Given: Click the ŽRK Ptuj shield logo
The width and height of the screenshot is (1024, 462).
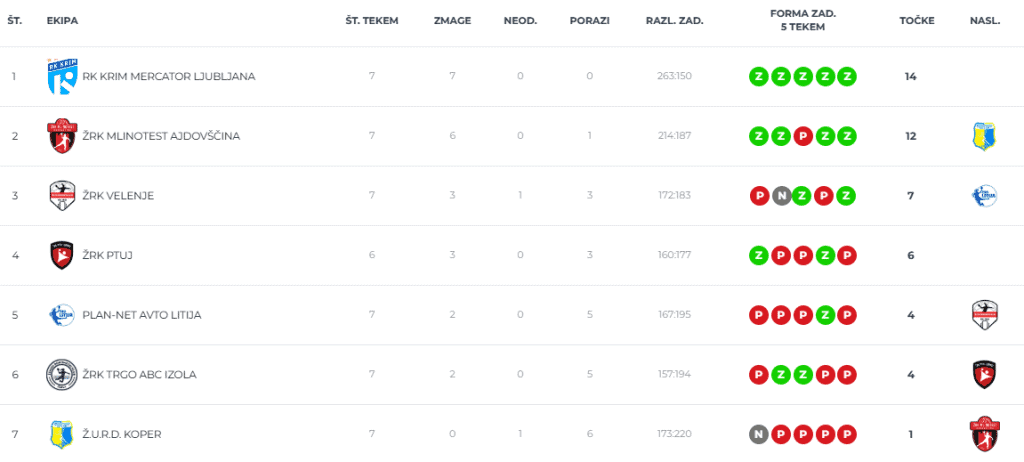Looking at the screenshot, I should (62, 255).
